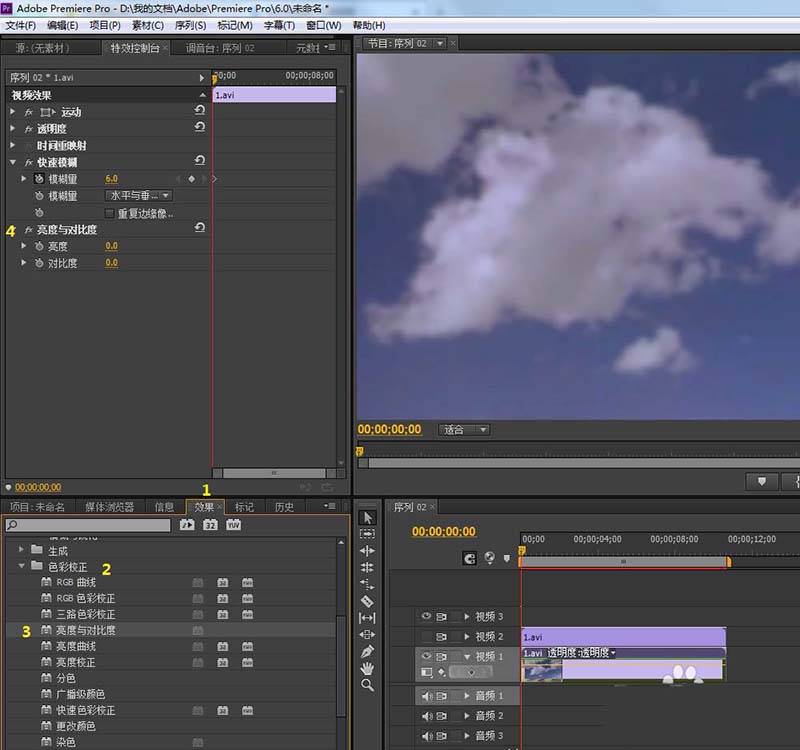Select the Pen tool
800x750 pixels.
click(x=367, y=652)
